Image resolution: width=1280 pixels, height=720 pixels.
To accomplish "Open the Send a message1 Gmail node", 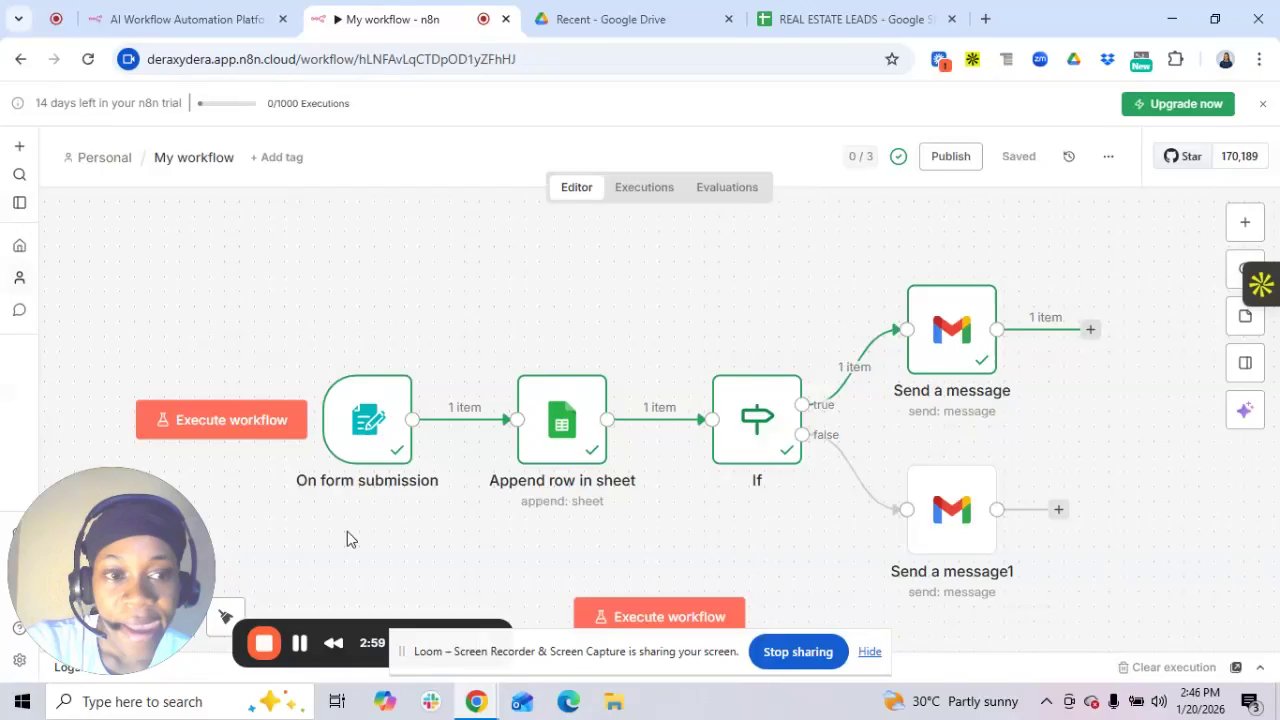I will point(952,509).
